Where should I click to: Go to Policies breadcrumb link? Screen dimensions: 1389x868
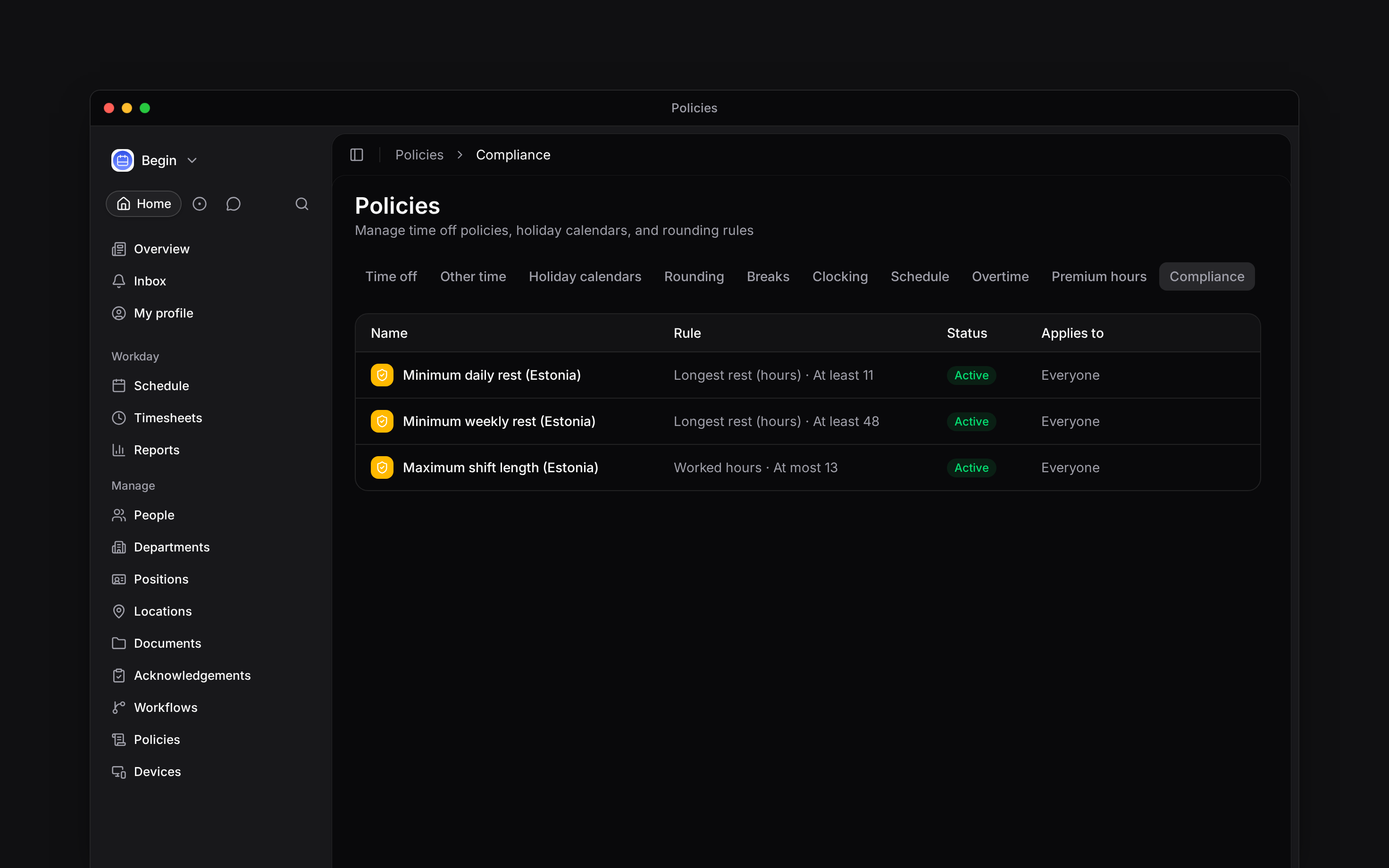(x=419, y=155)
